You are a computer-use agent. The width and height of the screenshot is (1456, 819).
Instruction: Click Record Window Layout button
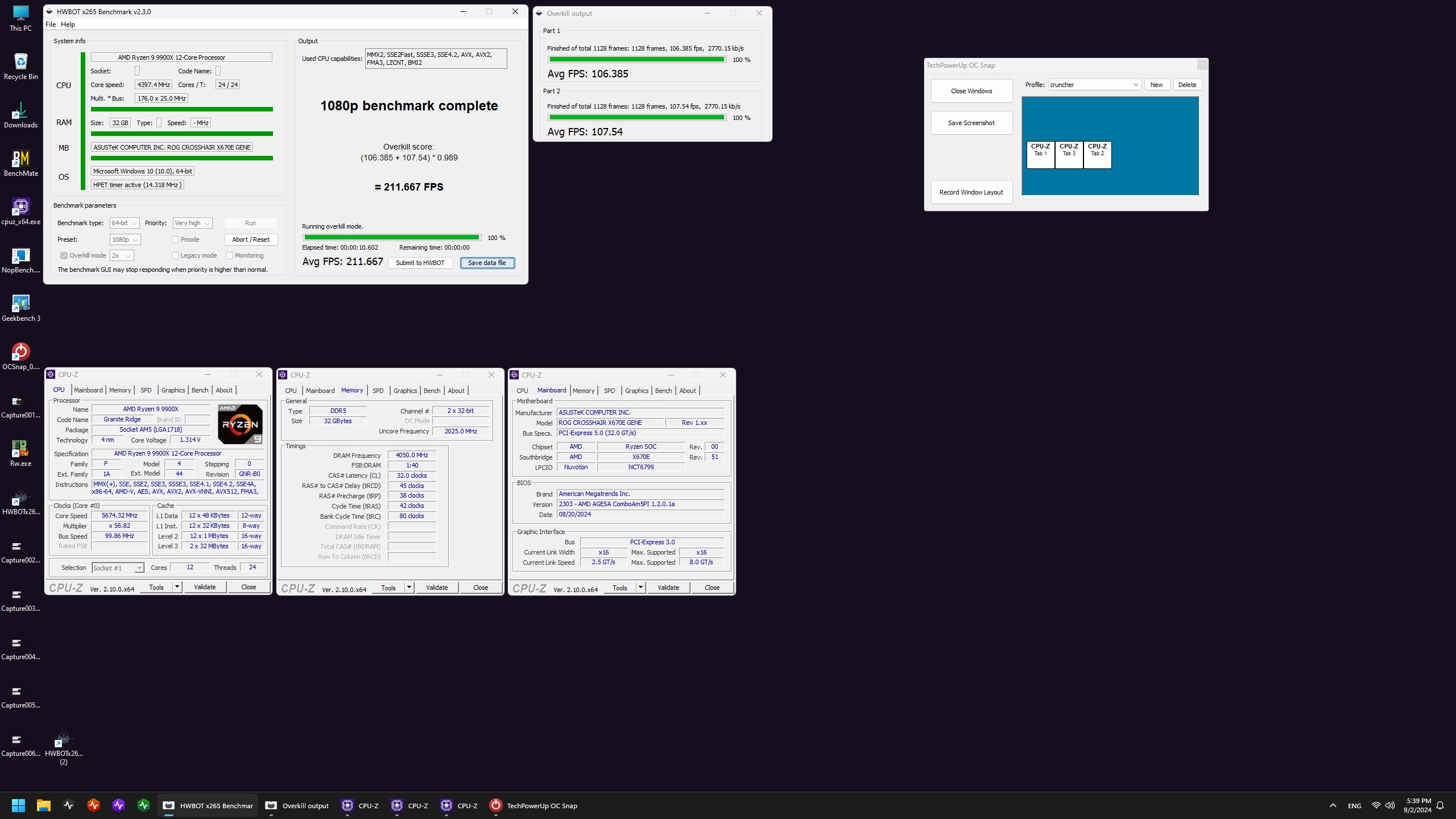tap(971, 192)
